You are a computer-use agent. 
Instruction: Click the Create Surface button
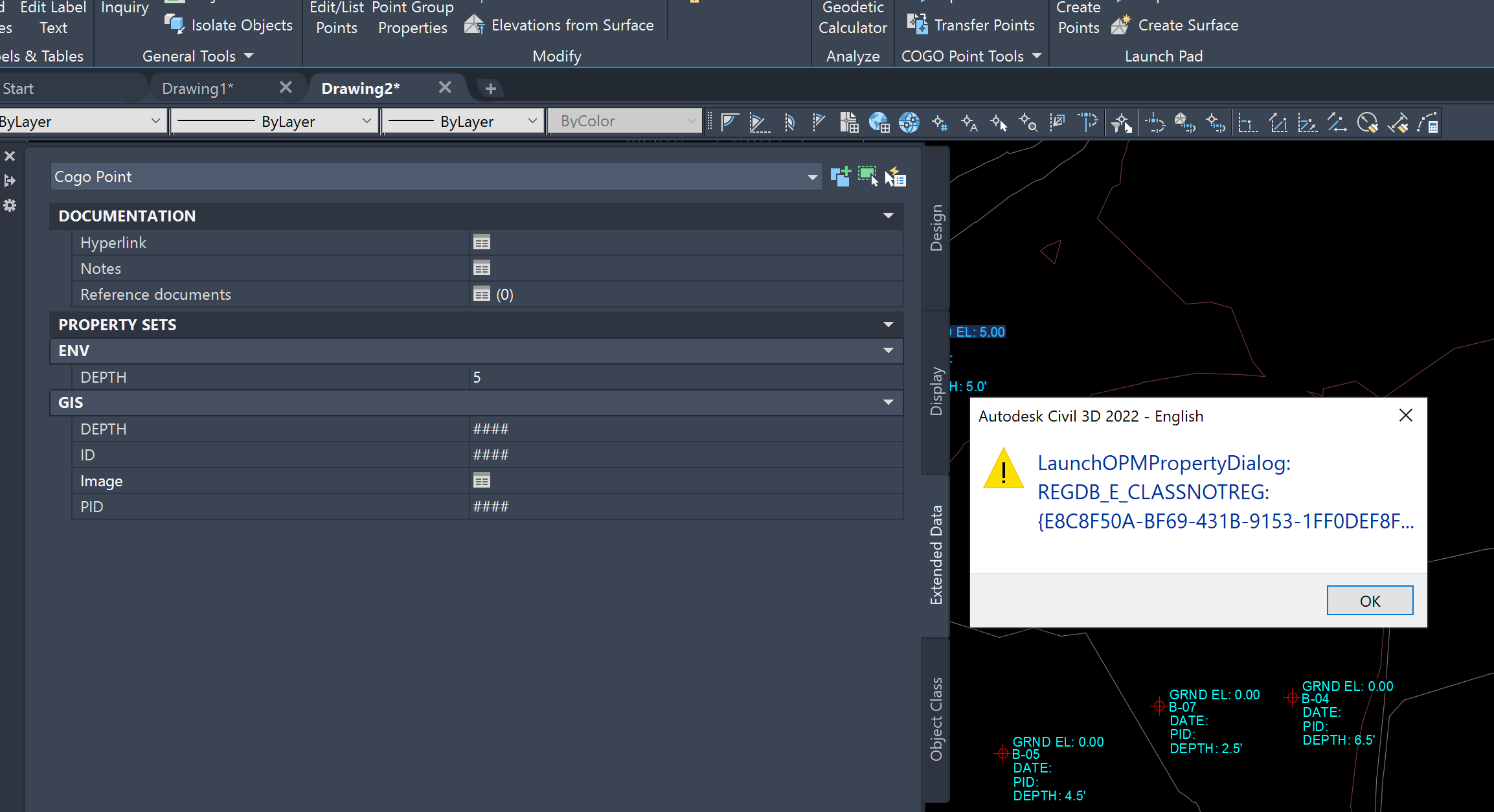click(1175, 25)
